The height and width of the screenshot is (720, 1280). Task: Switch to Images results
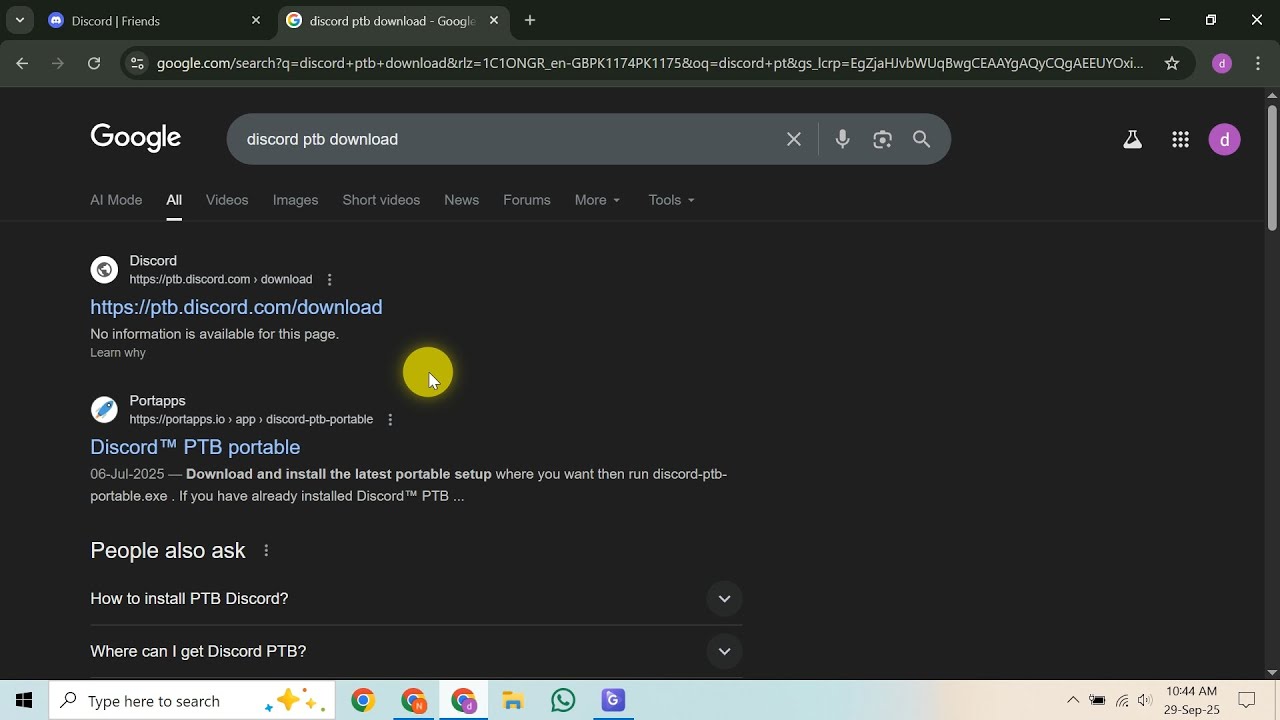[295, 200]
